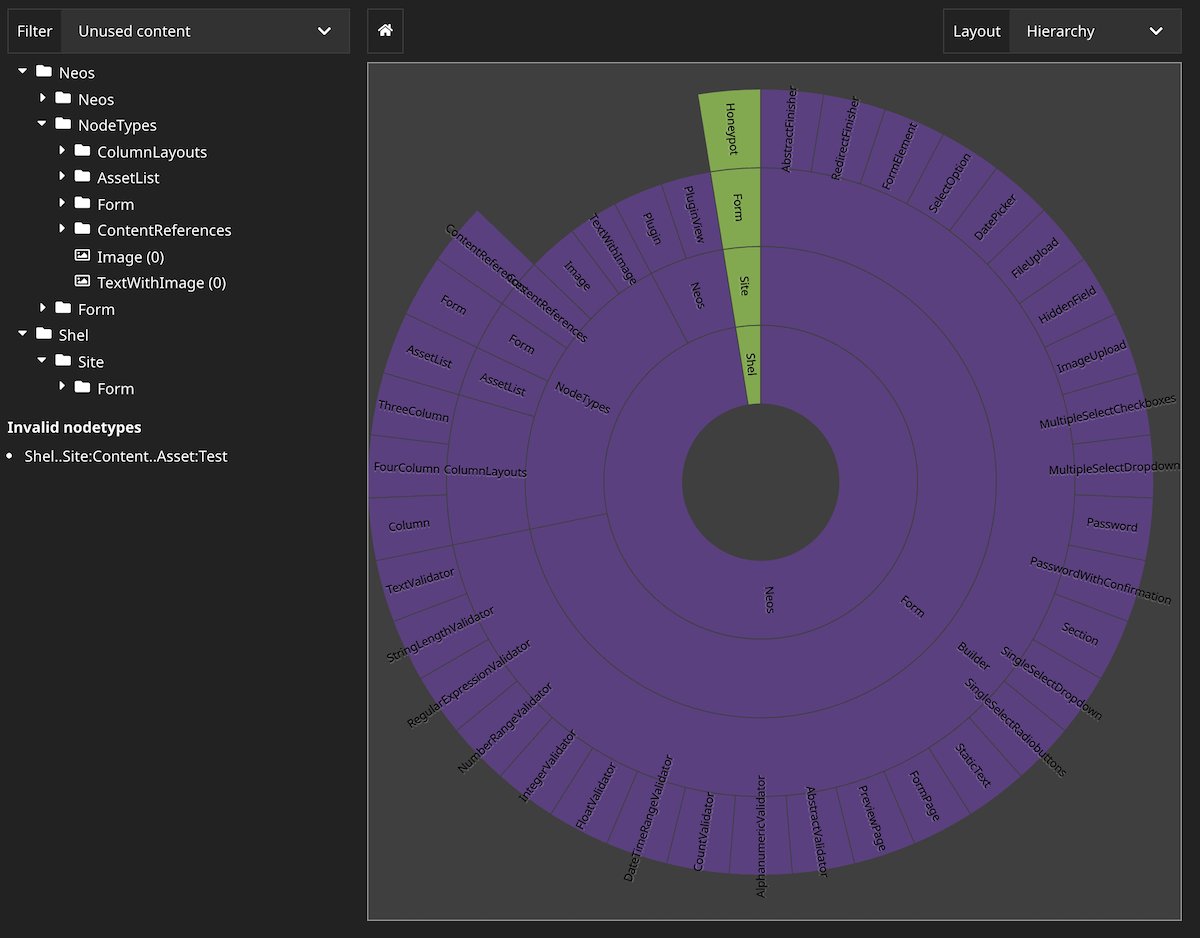This screenshot has height=938, width=1200.
Task: Click the AssetList folder icon
Action: click(82, 177)
